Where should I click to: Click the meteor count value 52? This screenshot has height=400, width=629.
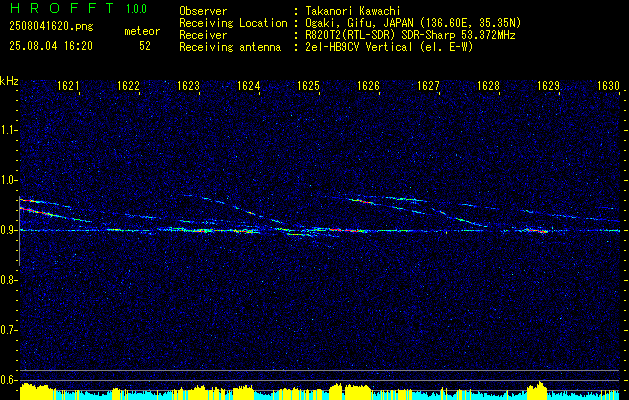[x=145, y=46]
